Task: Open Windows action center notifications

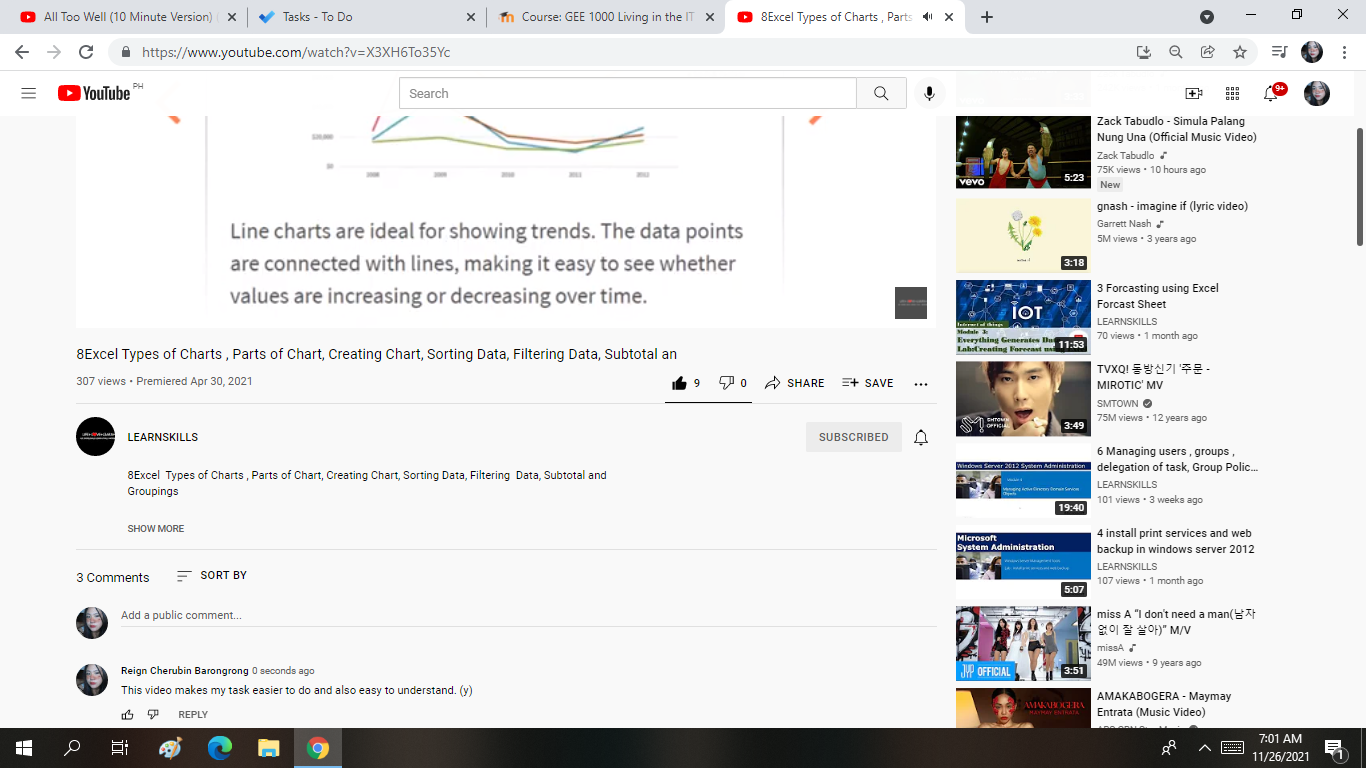Action: tap(1333, 747)
